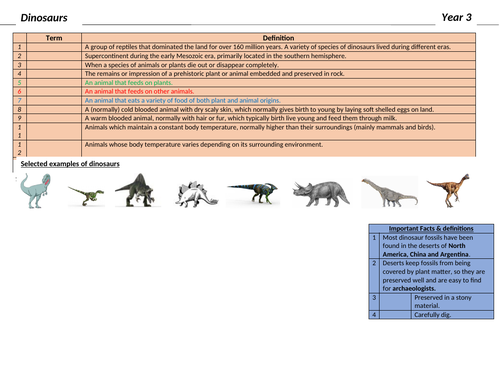Click the 'Important Facts & definitions' header
The width and height of the screenshot is (500, 386).
point(431,229)
